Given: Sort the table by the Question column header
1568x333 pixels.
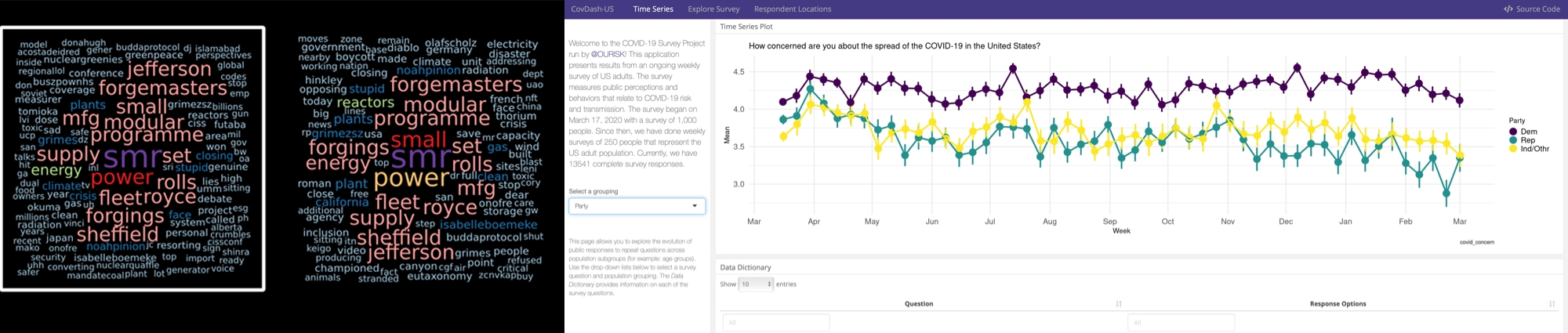Looking at the screenshot, I should coord(919,304).
